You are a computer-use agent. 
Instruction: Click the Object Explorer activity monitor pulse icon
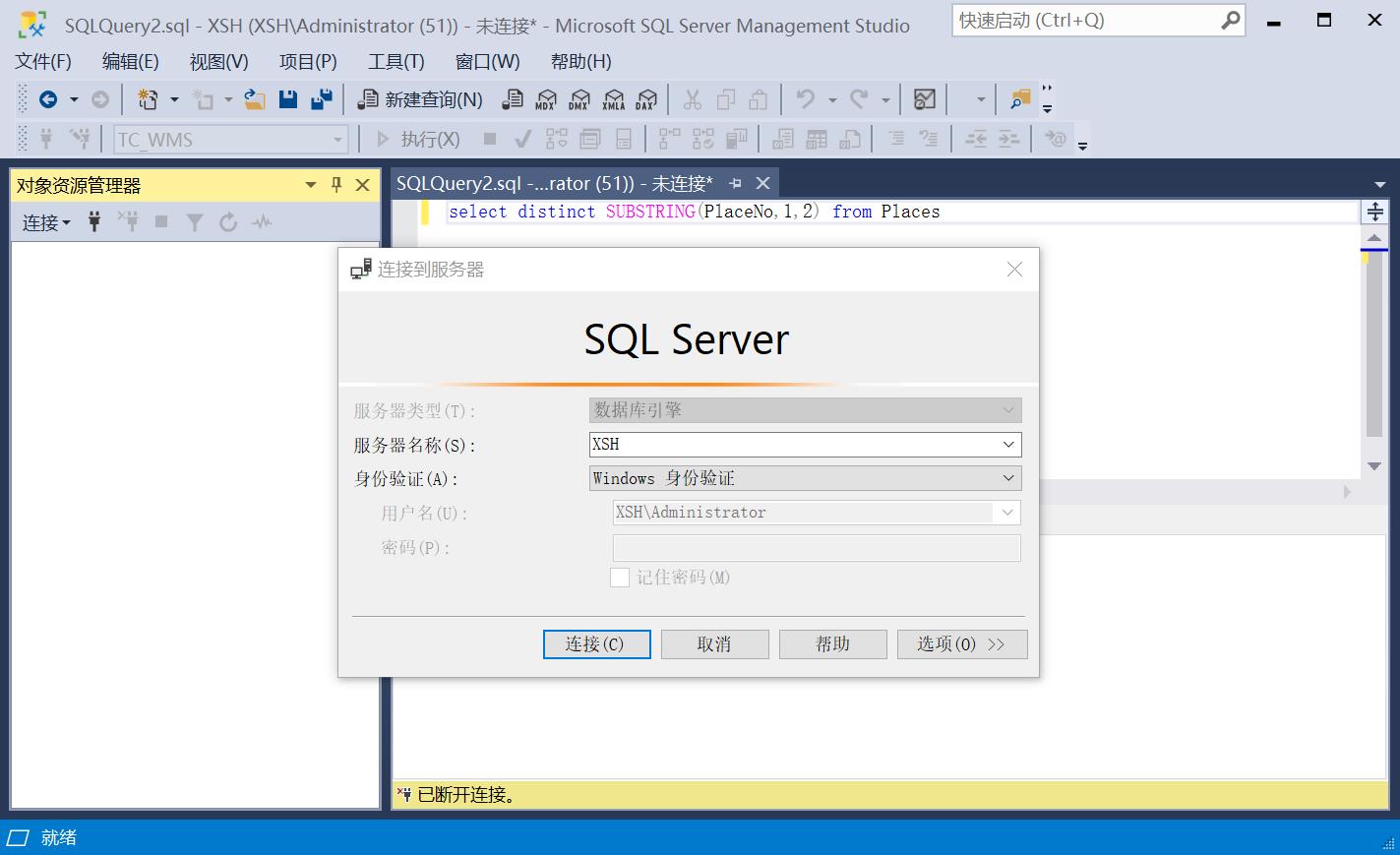[262, 222]
